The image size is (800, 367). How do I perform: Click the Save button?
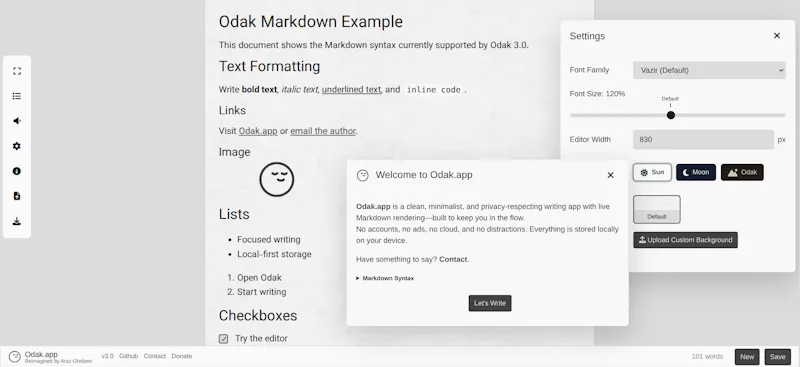778,357
